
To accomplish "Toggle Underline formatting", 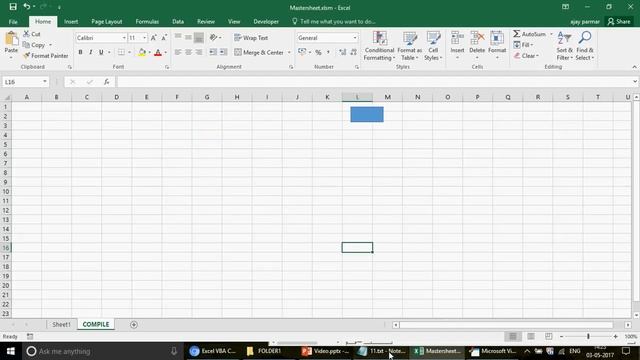I will pyautogui.click(x=101, y=52).
